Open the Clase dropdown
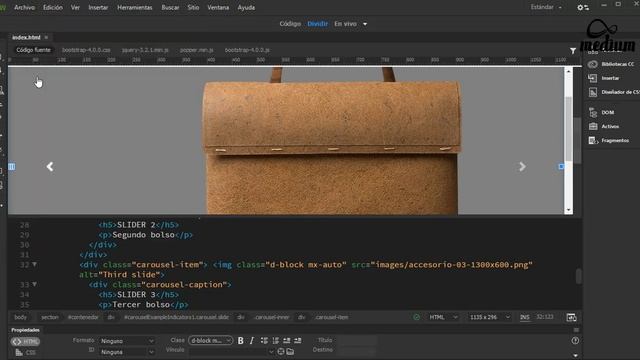 point(211,340)
